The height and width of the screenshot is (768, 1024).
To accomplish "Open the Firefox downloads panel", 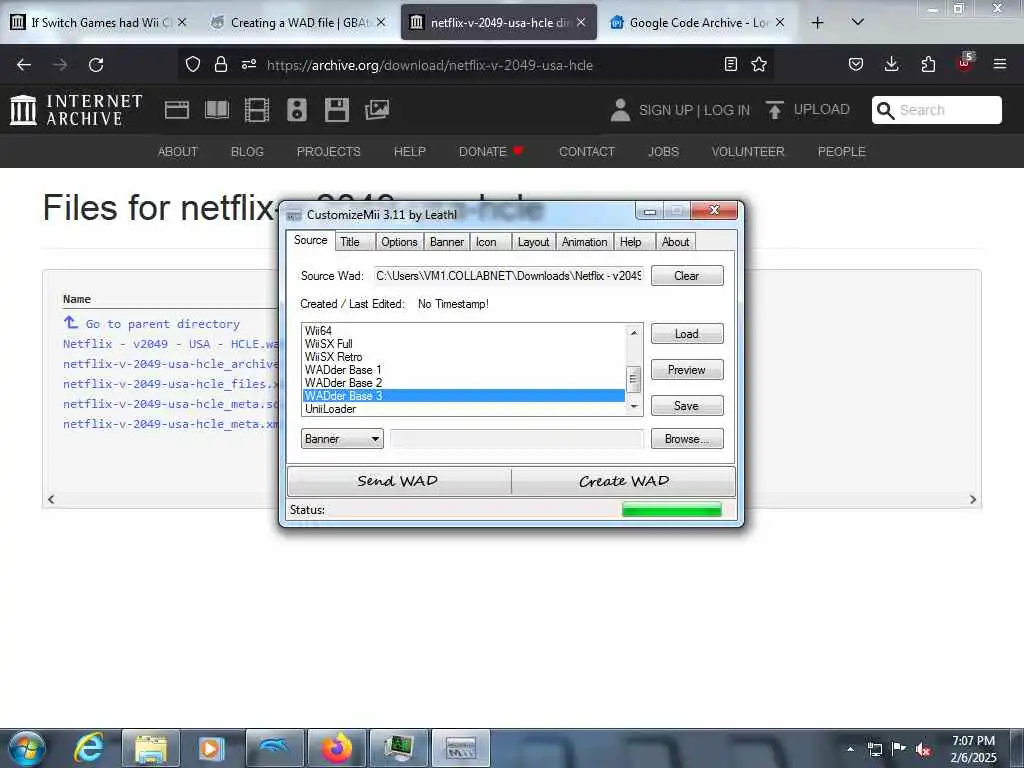I will [891, 64].
